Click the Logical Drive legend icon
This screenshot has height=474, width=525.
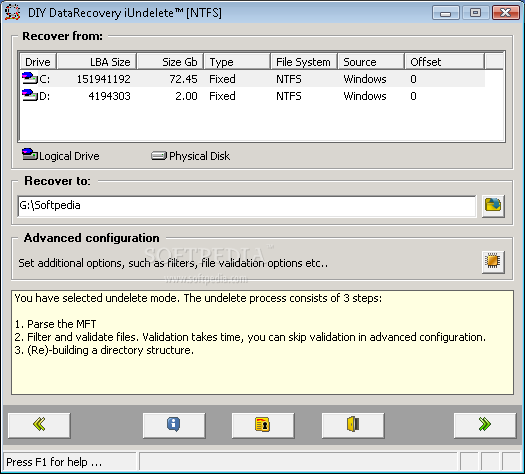(x=29, y=155)
